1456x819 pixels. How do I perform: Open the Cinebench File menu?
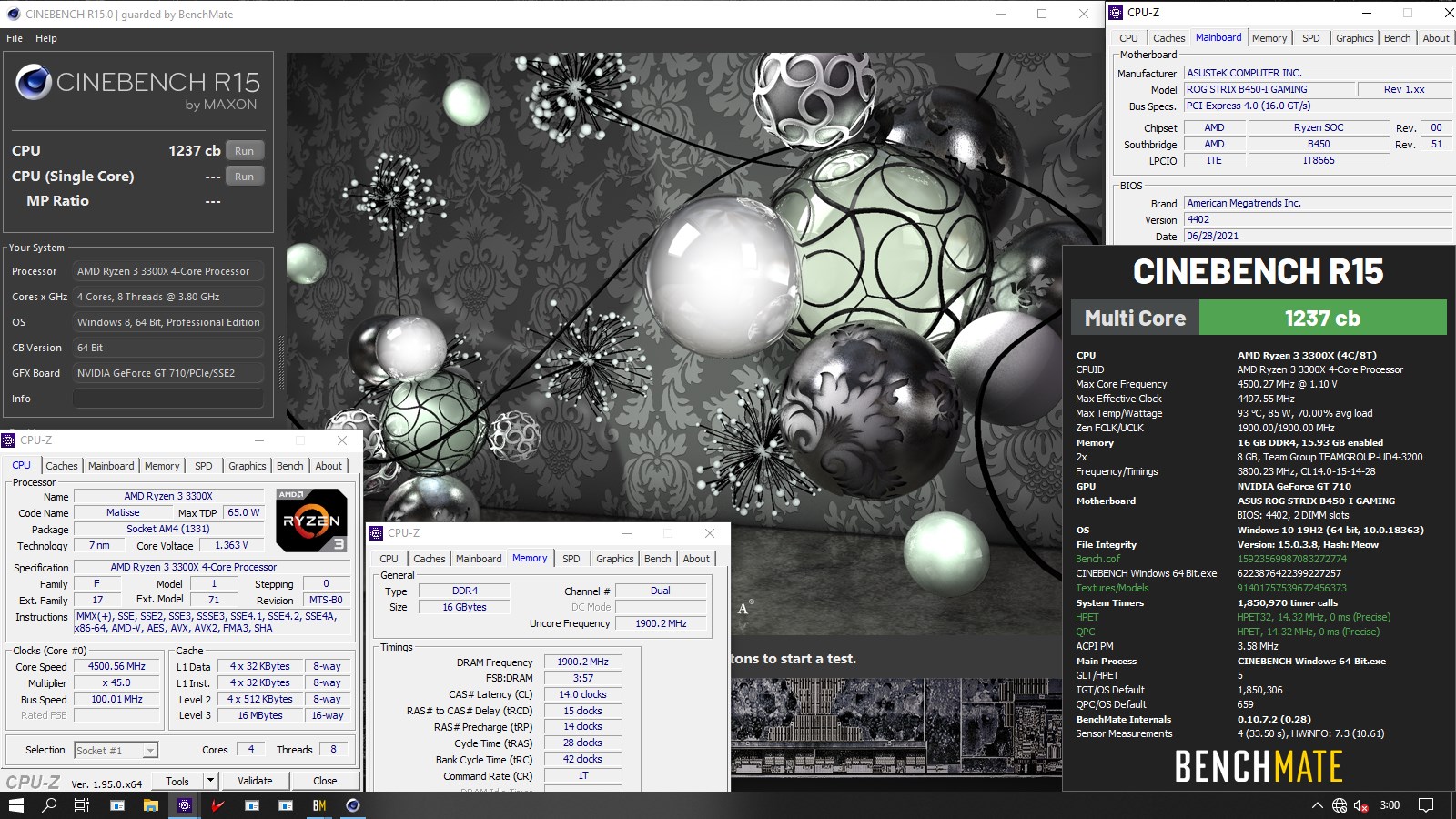pyautogui.click(x=15, y=38)
